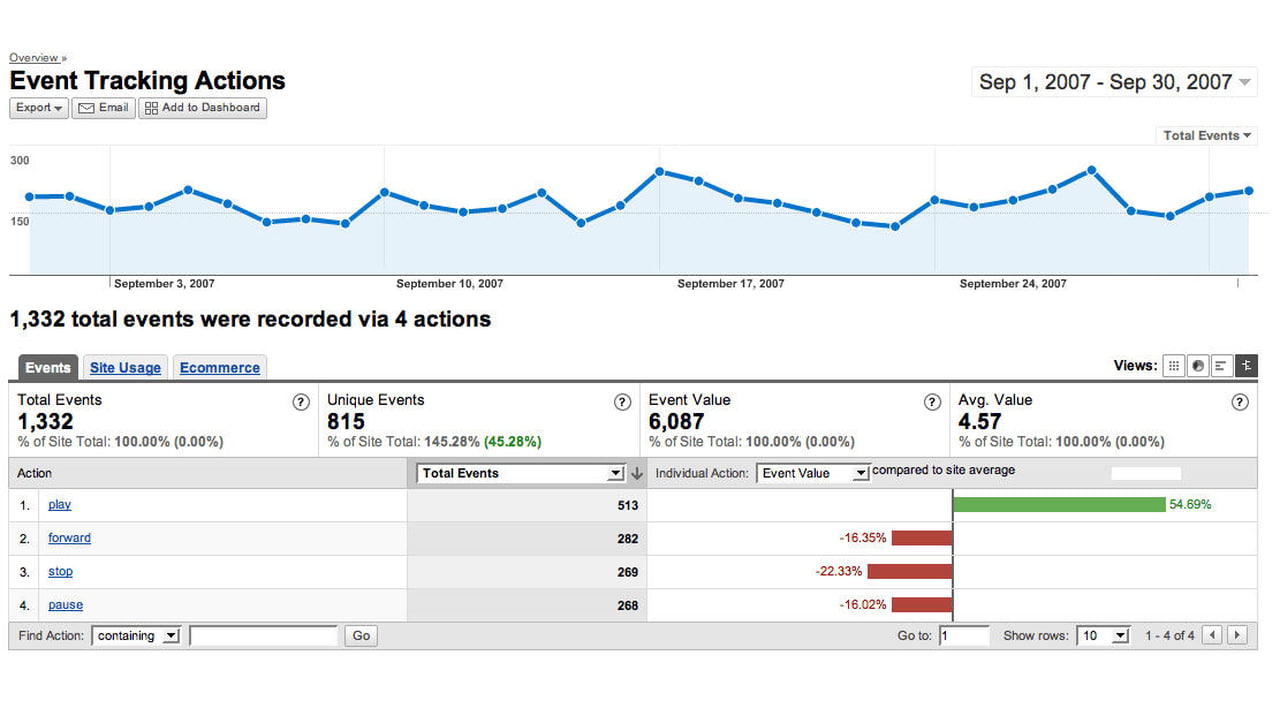Switch to the Site Usage tab

click(125, 368)
